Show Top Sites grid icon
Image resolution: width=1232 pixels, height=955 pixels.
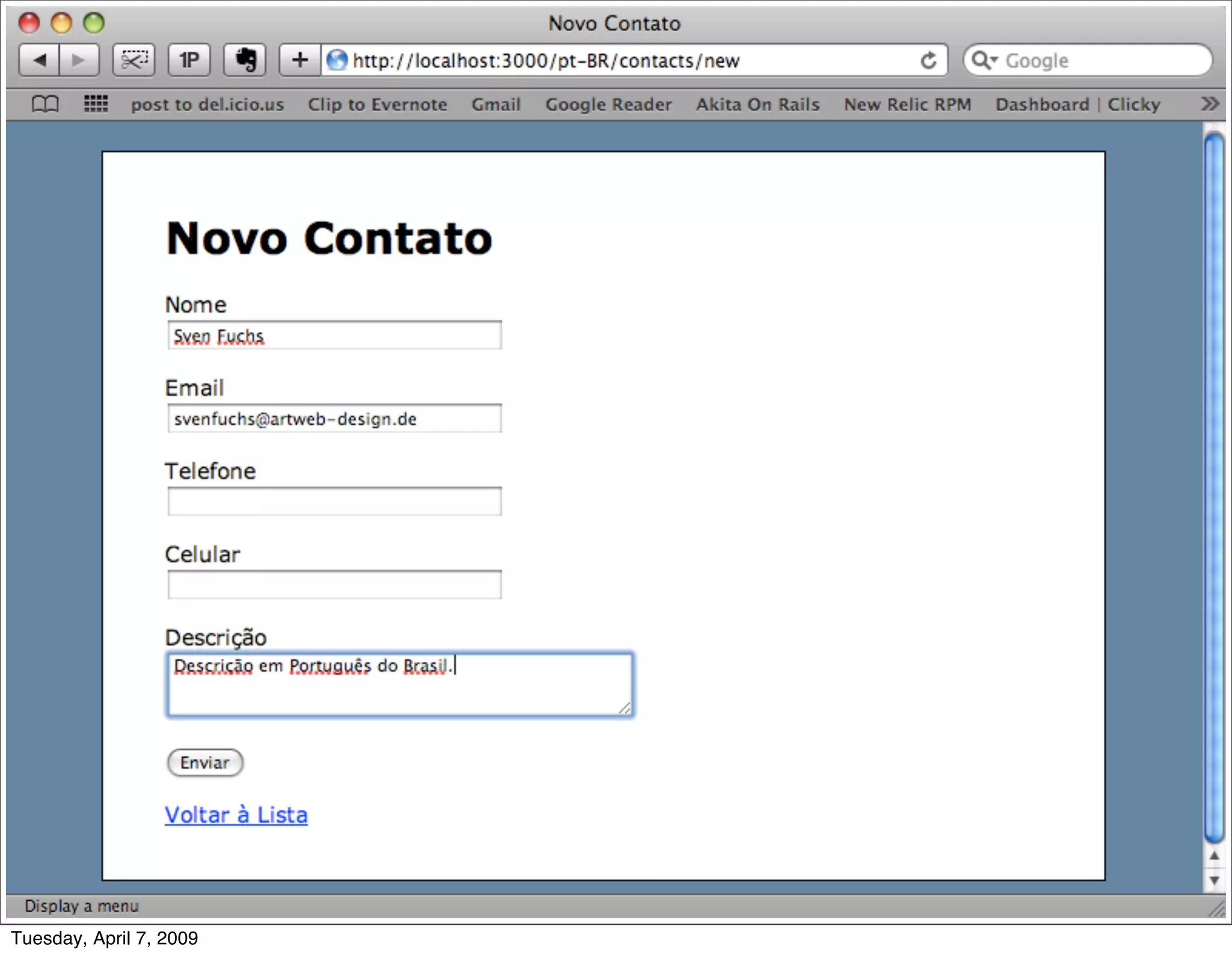click(96, 104)
